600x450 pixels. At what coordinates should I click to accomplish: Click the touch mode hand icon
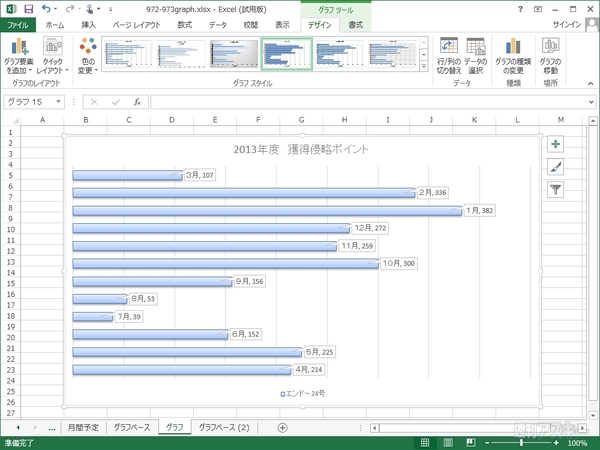tap(90, 9)
